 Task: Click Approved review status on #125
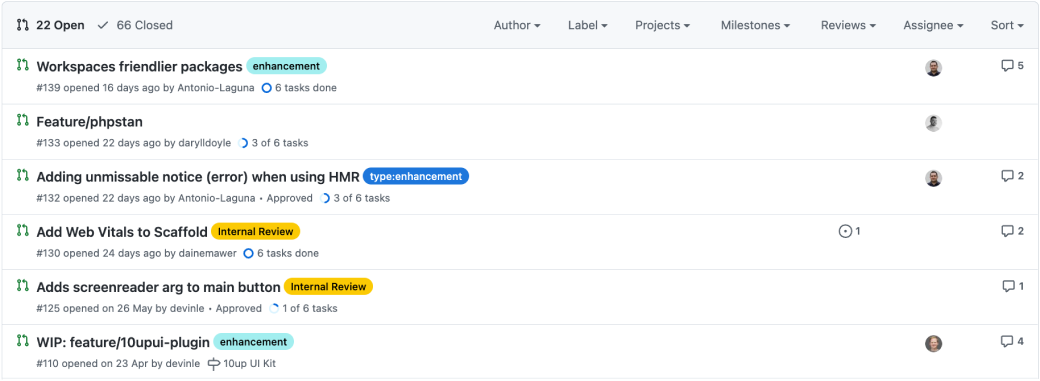(239, 308)
